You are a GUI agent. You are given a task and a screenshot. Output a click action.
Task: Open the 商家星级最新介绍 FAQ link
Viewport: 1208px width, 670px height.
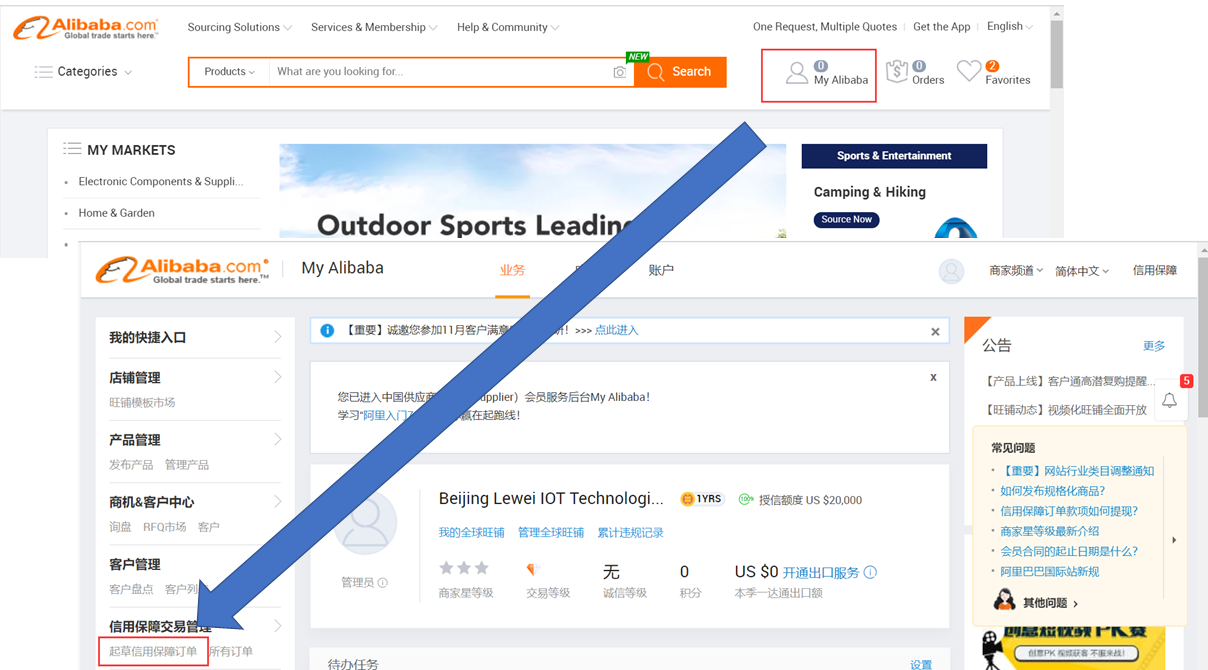1050,531
